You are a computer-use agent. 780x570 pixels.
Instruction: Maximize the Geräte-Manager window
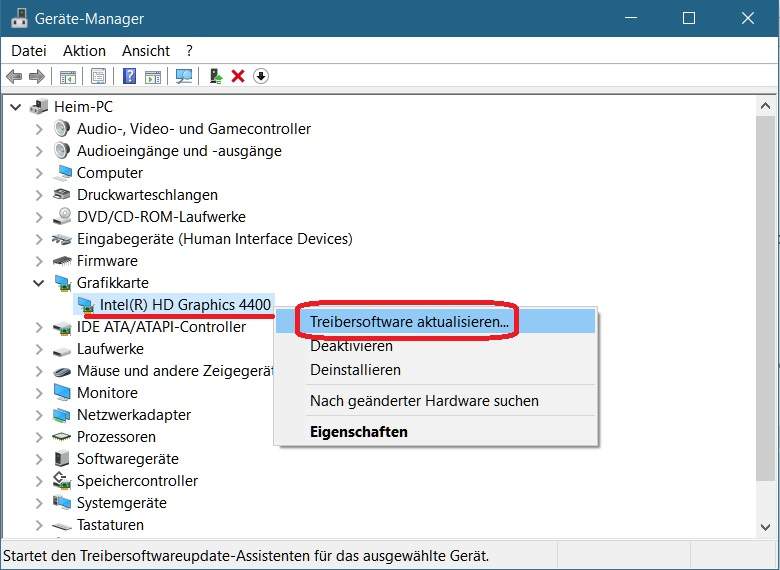click(x=689, y=18)
